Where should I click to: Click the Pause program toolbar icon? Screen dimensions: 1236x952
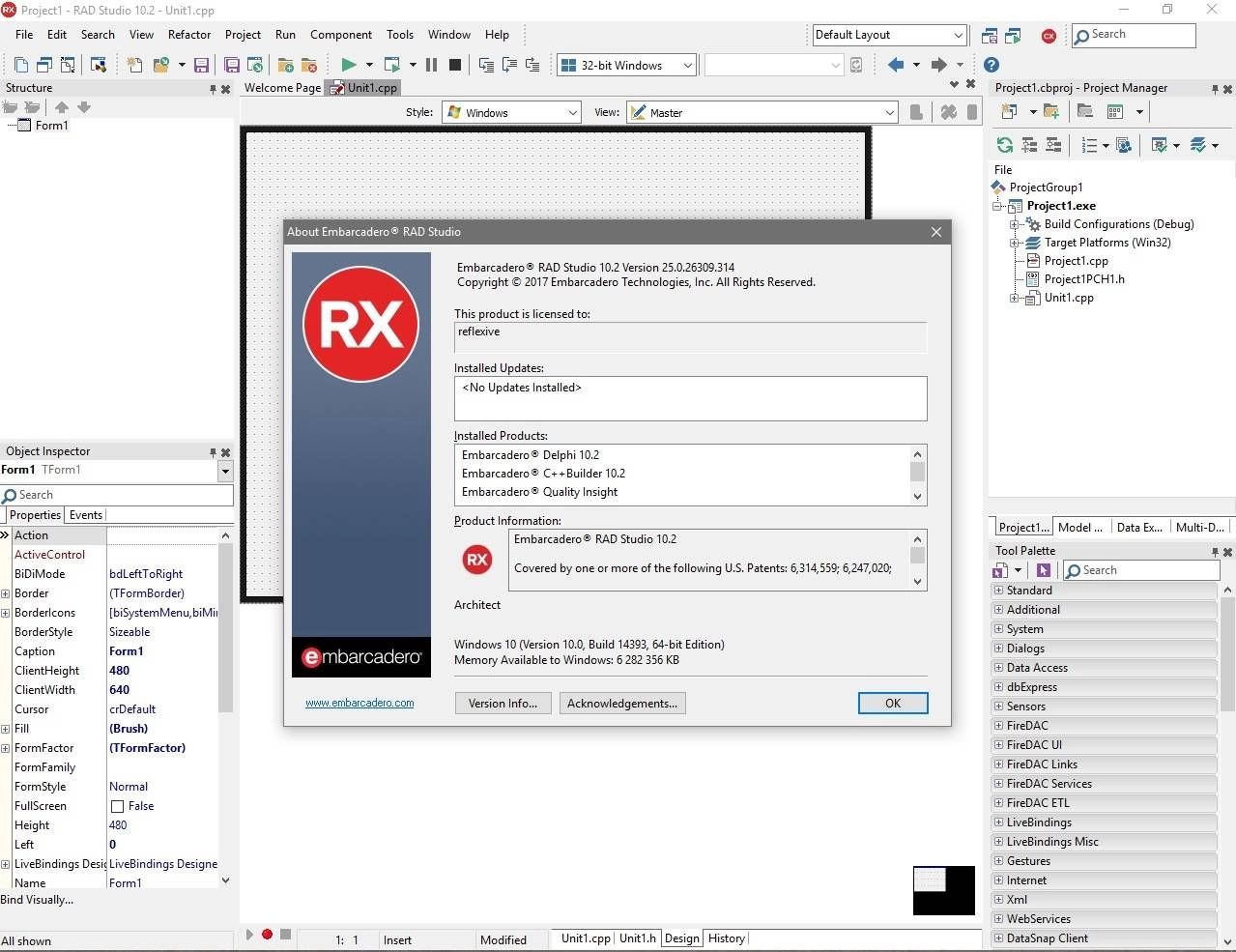pyautogui.click(x=431, y=65)
